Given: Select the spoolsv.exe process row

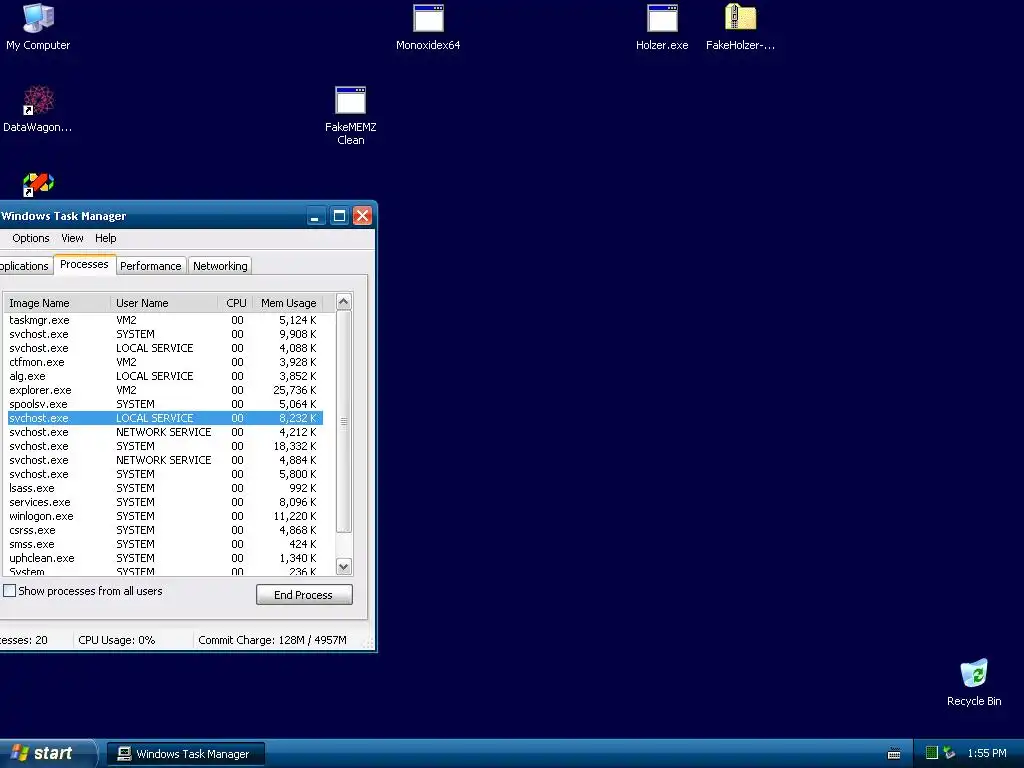Looking at the screenshot, I should (165, 404).
